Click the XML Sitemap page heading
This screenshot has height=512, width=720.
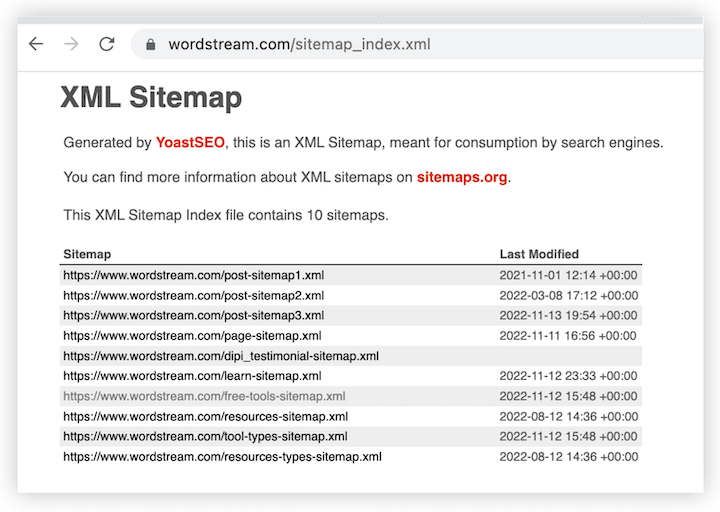coord(151,98)
